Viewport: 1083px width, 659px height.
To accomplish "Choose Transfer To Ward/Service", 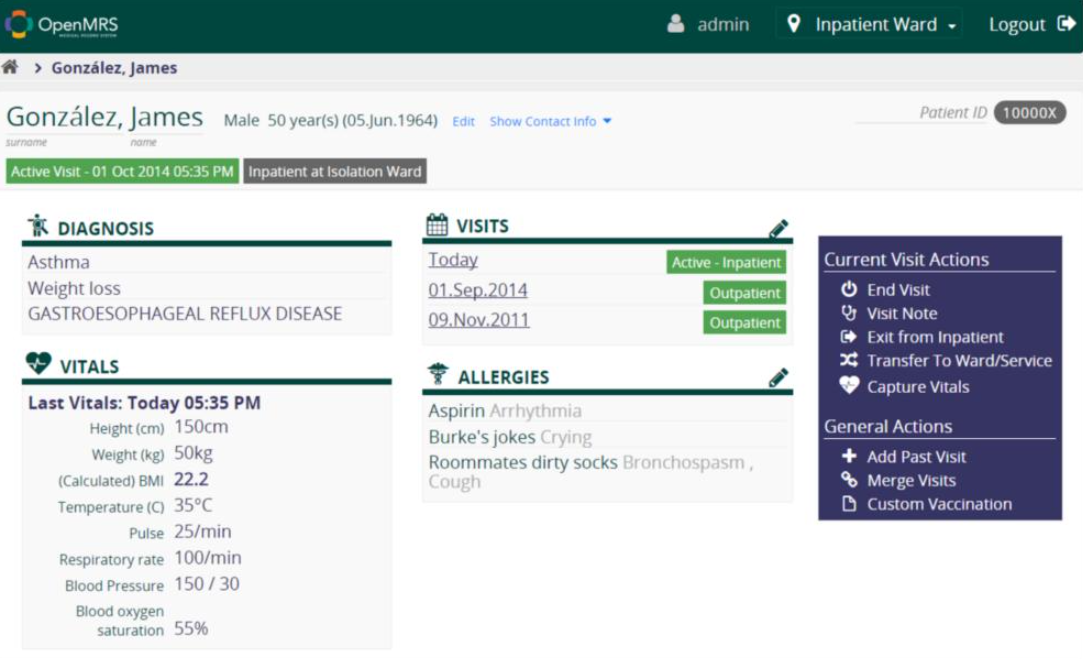I will point(959,360).
